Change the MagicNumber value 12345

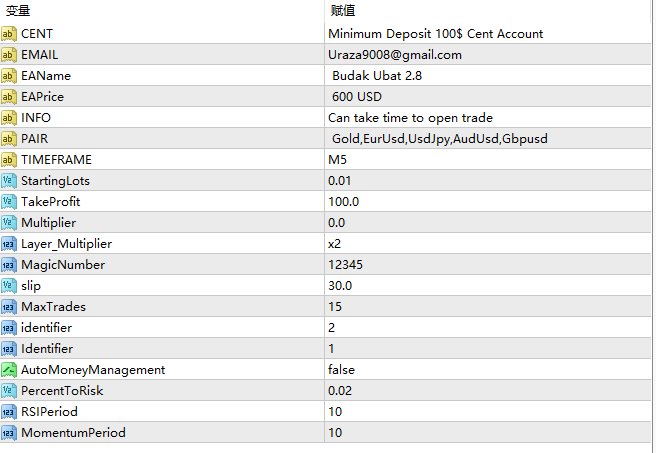coord(344,265)
